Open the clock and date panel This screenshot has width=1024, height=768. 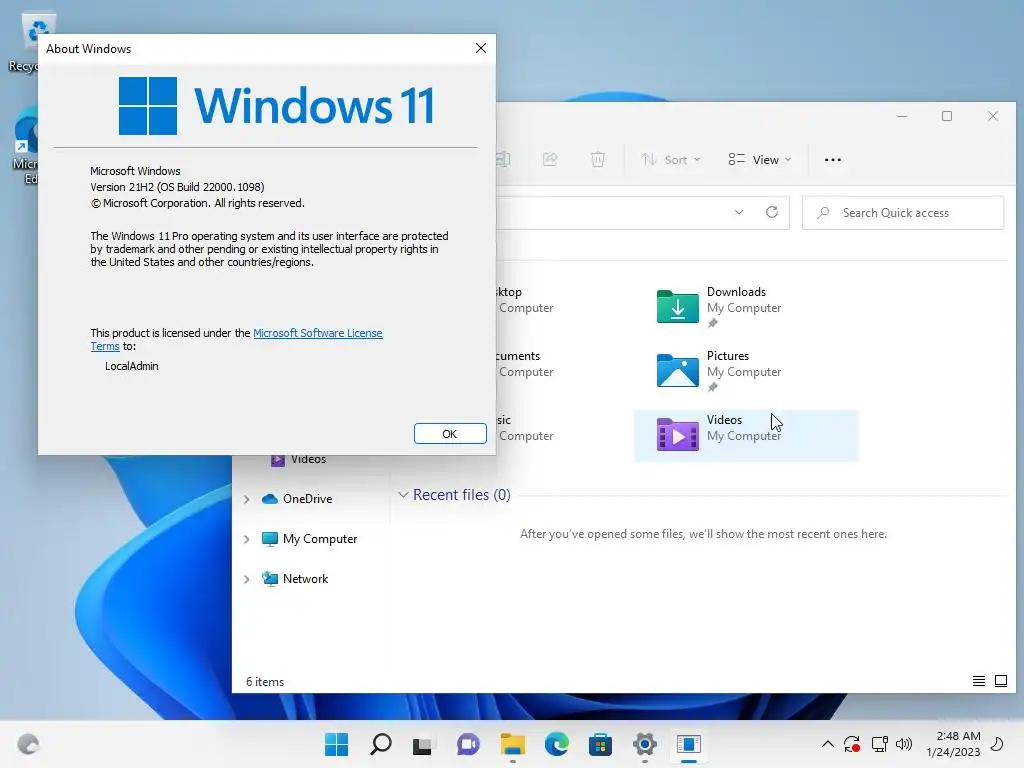953,744
